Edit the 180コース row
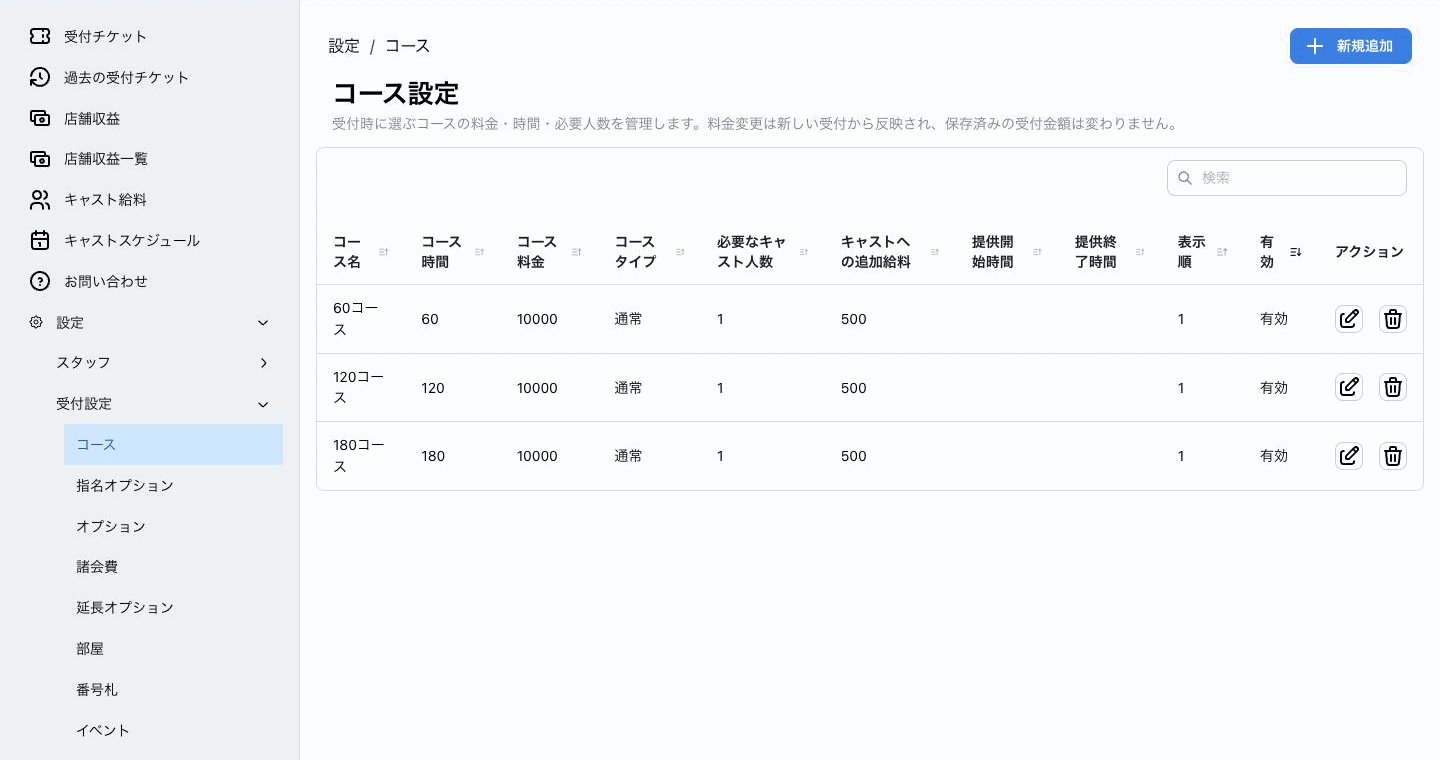1440x760 pixels. click(x=1349, y=456)
